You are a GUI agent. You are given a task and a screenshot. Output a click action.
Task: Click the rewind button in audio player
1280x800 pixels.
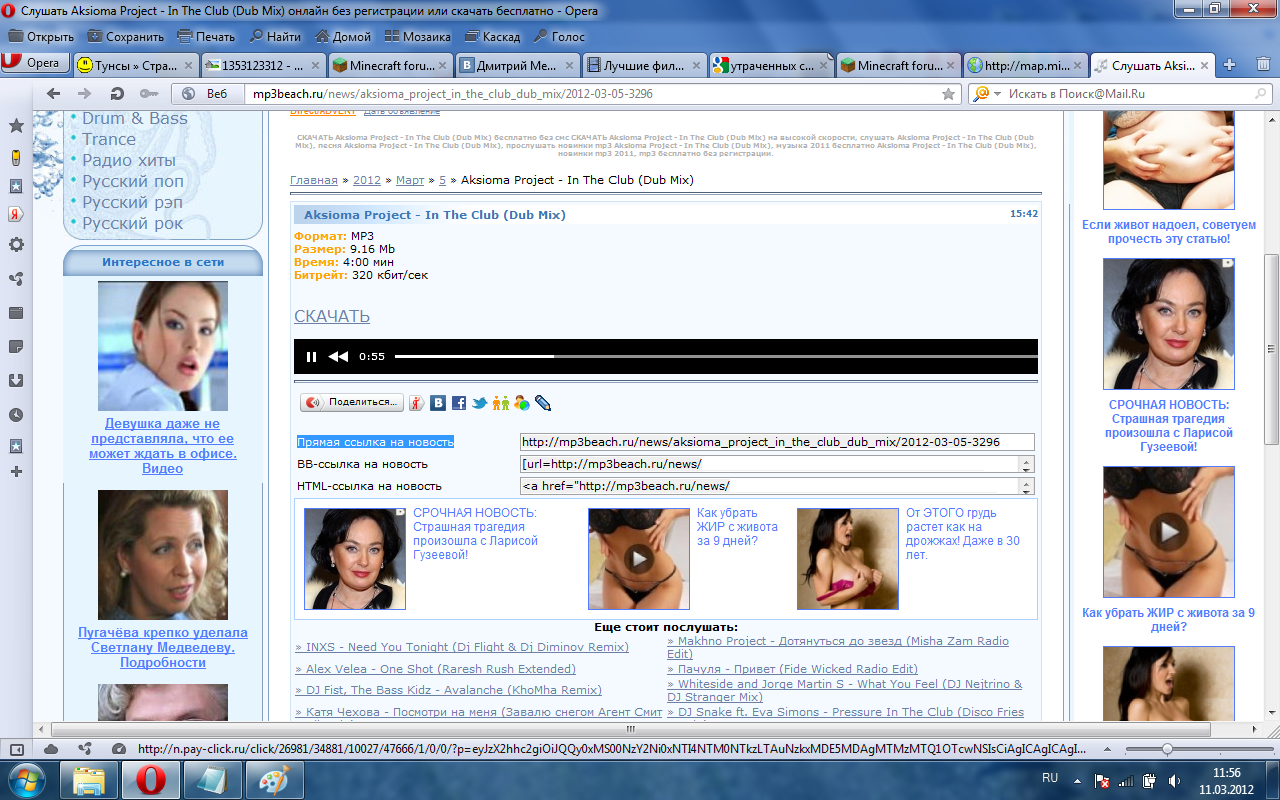(338, 356)
